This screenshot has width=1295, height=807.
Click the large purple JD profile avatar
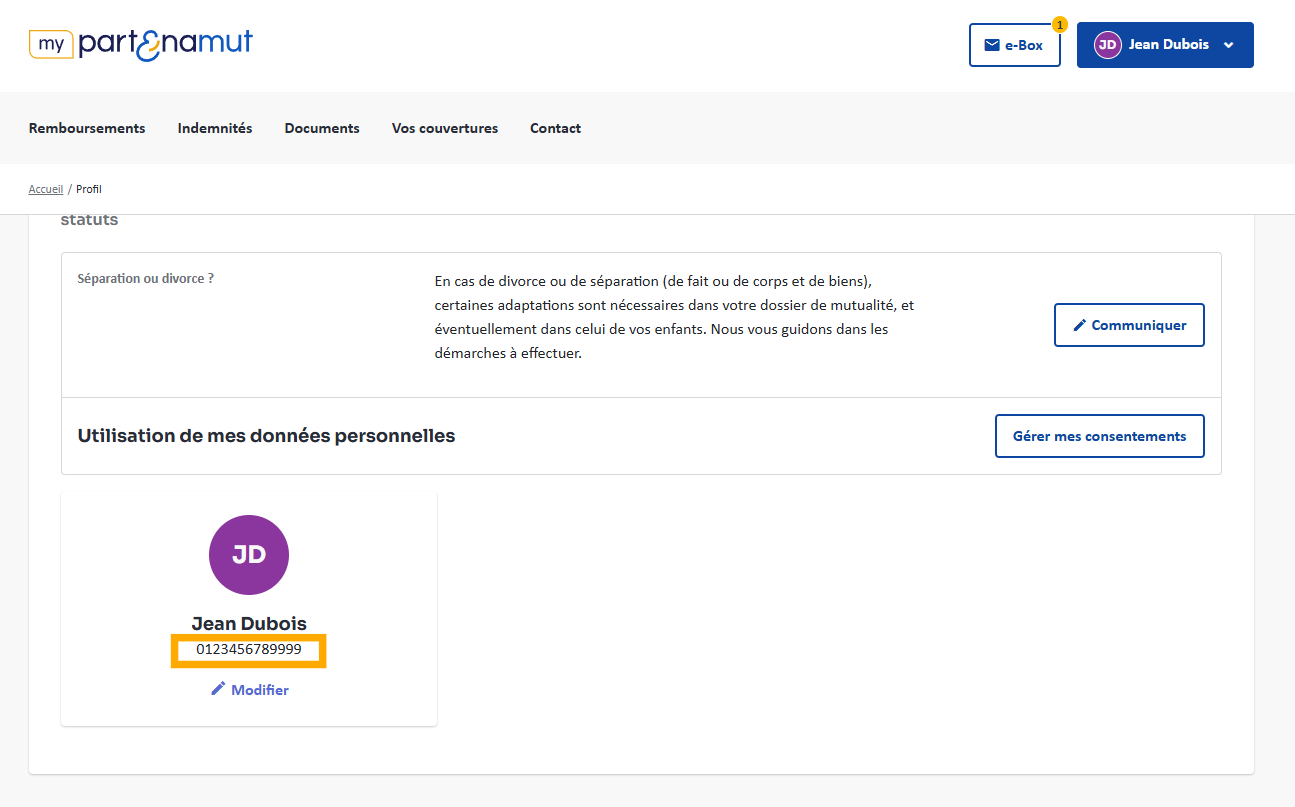pyautogui.click(x=249, y=555)
